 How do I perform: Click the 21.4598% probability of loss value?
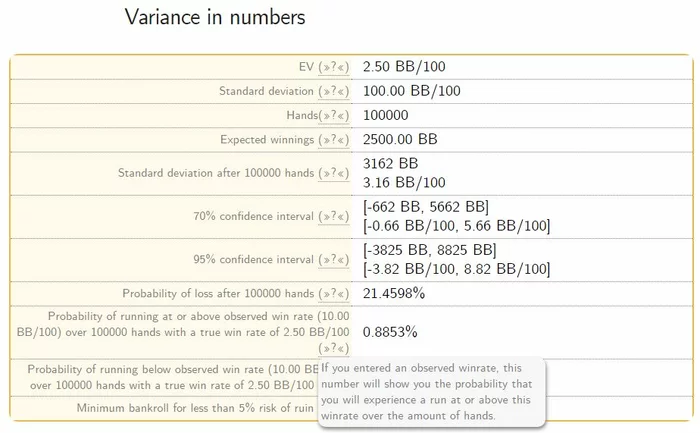click(x=394, y=294)
